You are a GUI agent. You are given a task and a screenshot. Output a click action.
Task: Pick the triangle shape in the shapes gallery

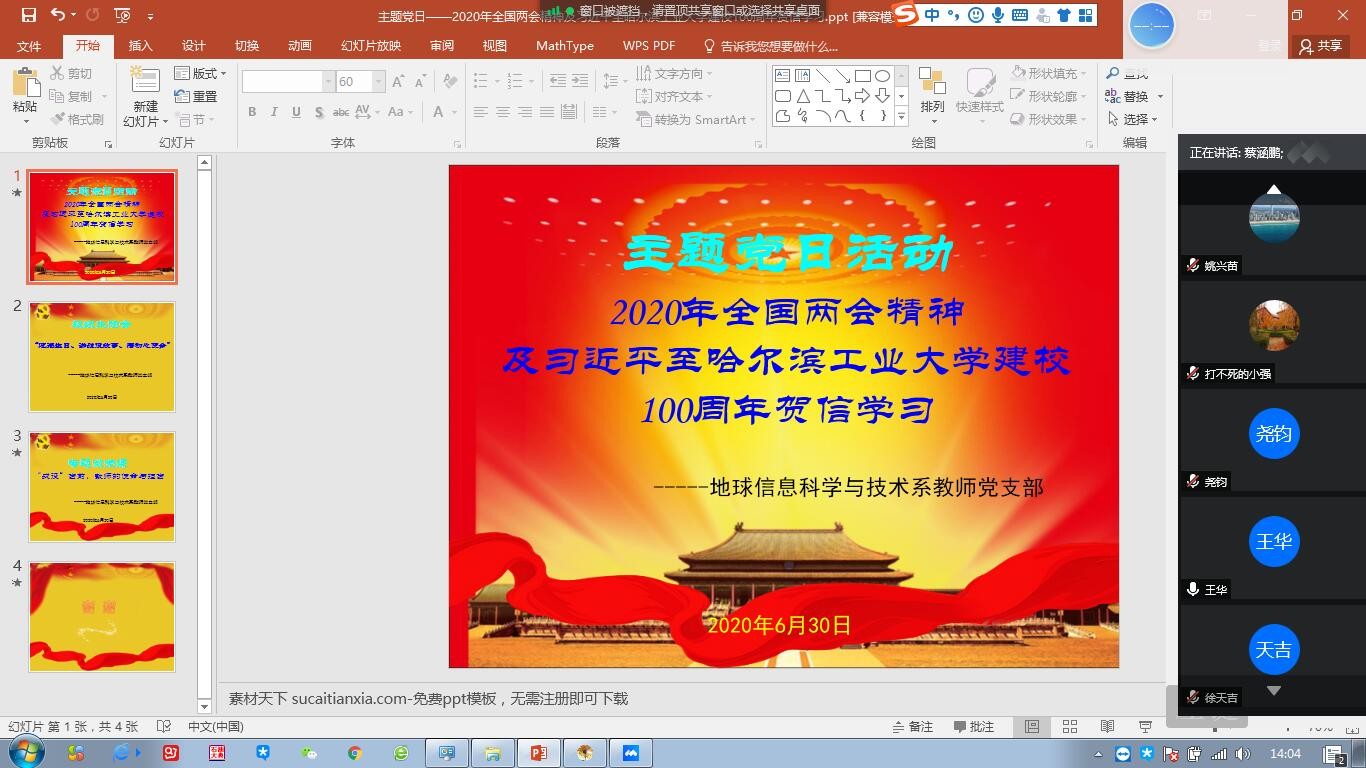[803, 96]
